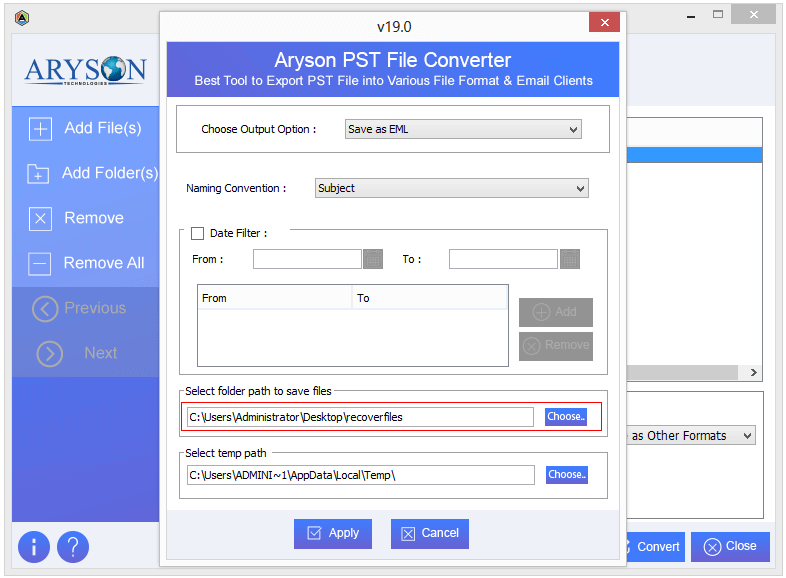The width and height of the screenshot is (786, 578).
Task: Click the Close button in main window
Action: point(730,546)
